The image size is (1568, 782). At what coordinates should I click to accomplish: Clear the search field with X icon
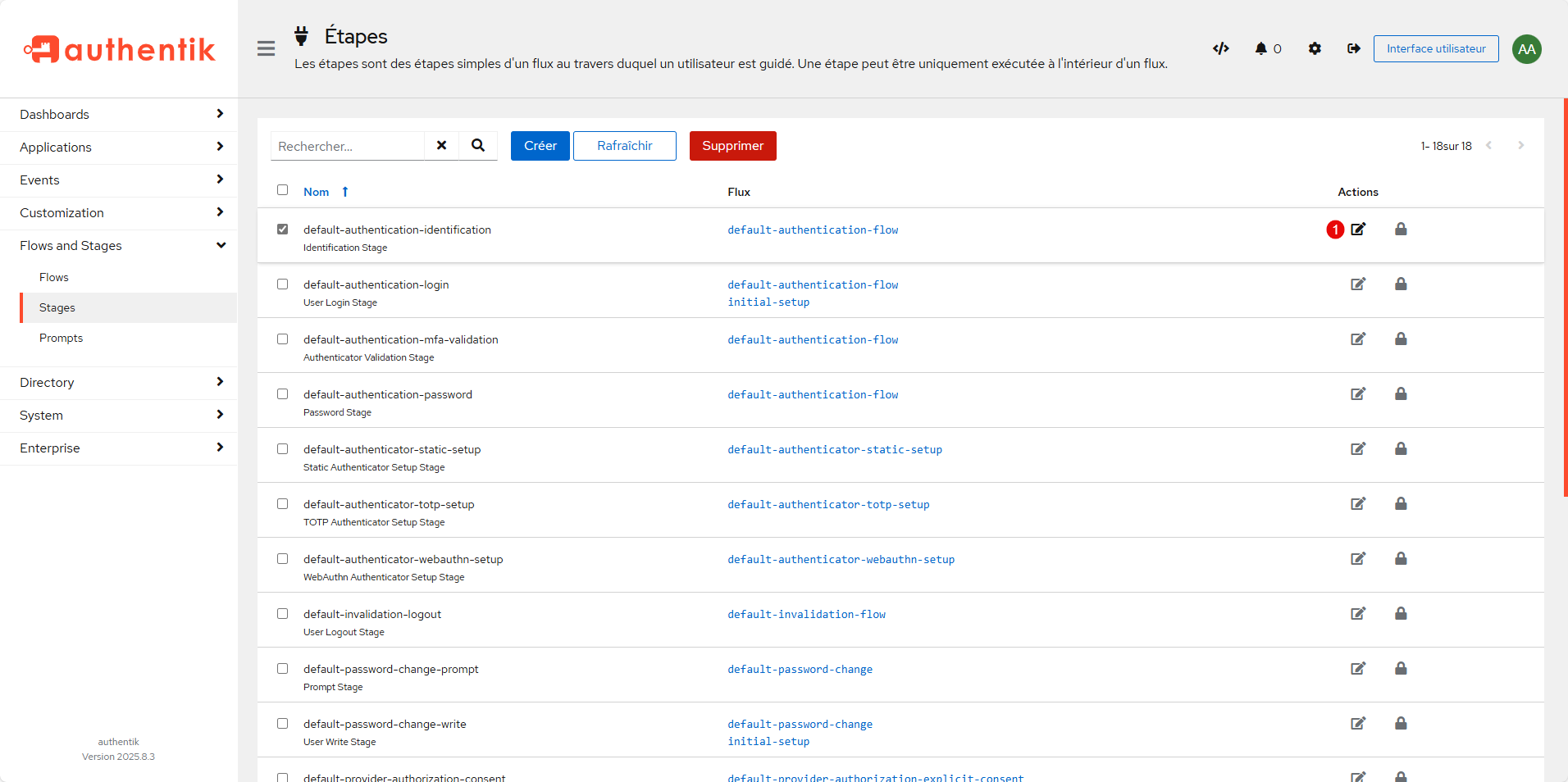point(441,145)
